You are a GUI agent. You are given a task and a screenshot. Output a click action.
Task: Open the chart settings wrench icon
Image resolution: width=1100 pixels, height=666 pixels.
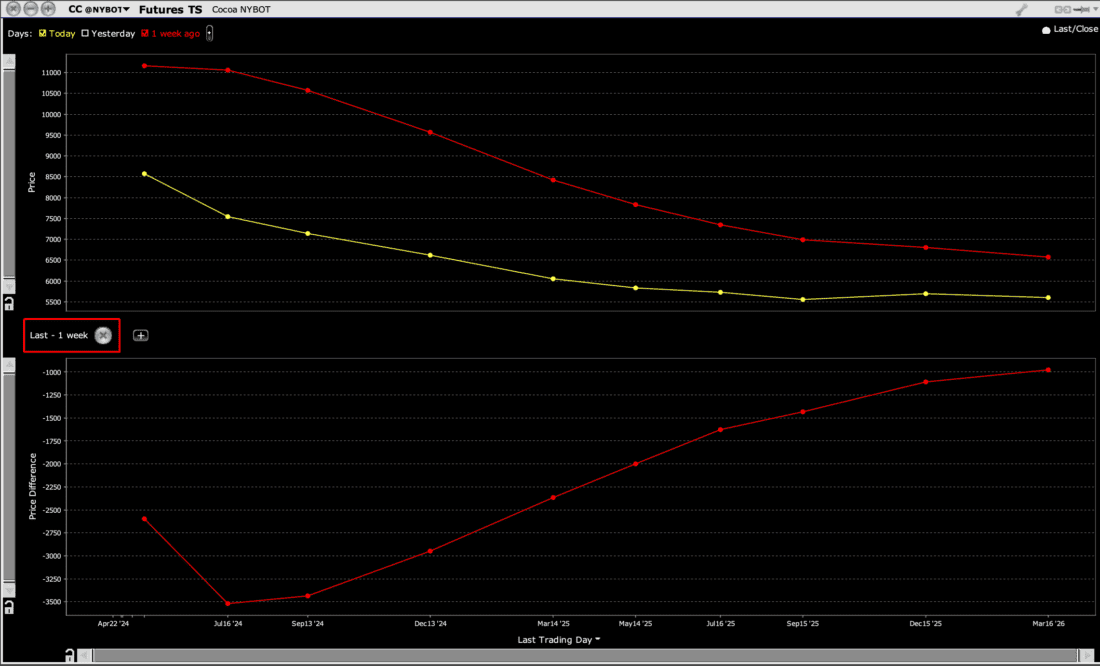pyautogui.click(x=1021, y=9)
